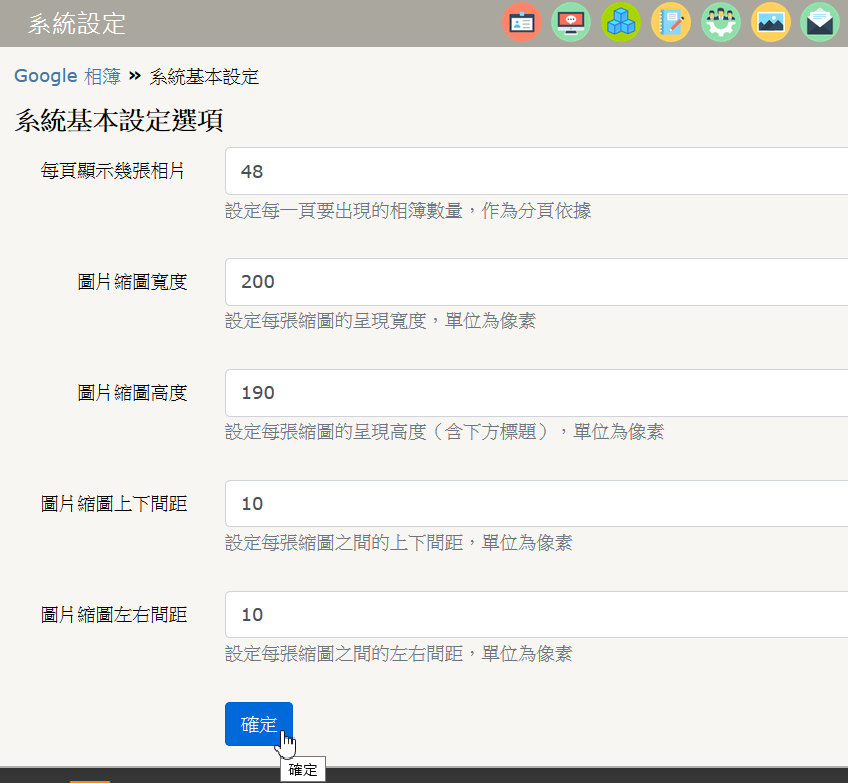Image resolution: width=848 pixels, height=783 pixels.
Task: Click the 每頁顯示幾張相片 field label
Action: [113, 171]
